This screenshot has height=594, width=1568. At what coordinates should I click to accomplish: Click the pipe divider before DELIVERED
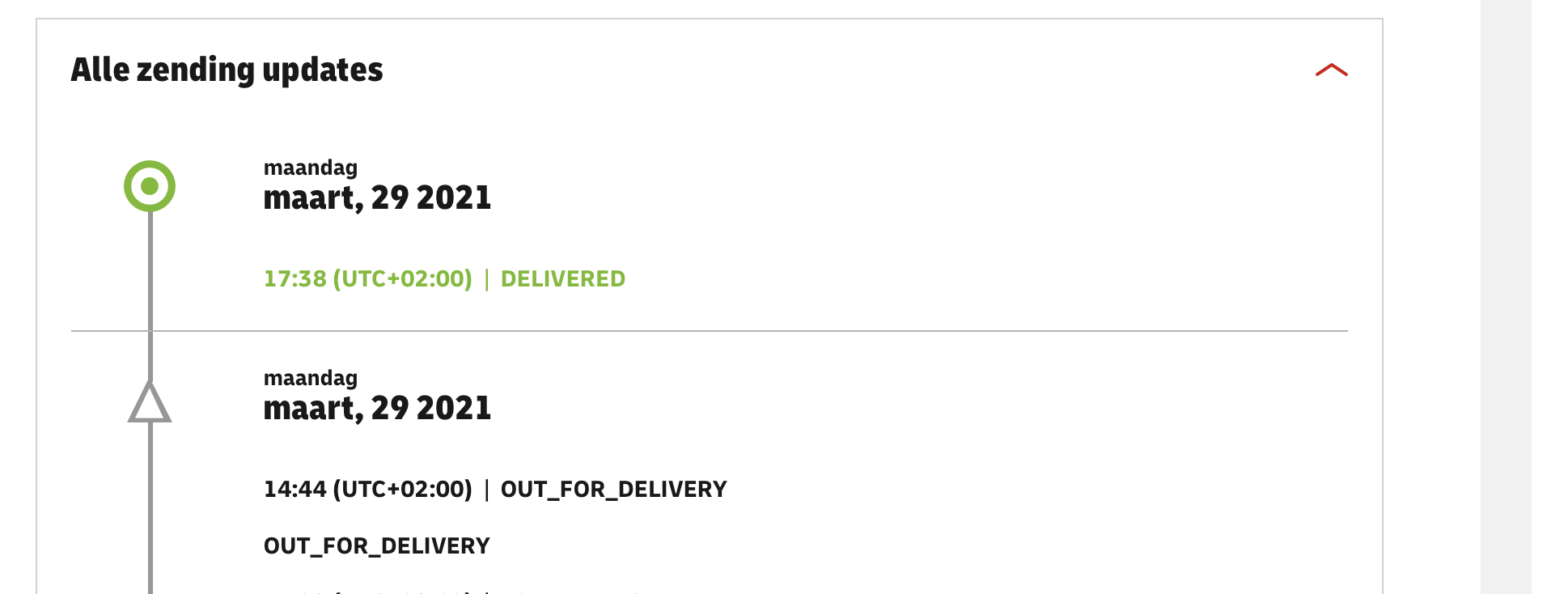487,279
